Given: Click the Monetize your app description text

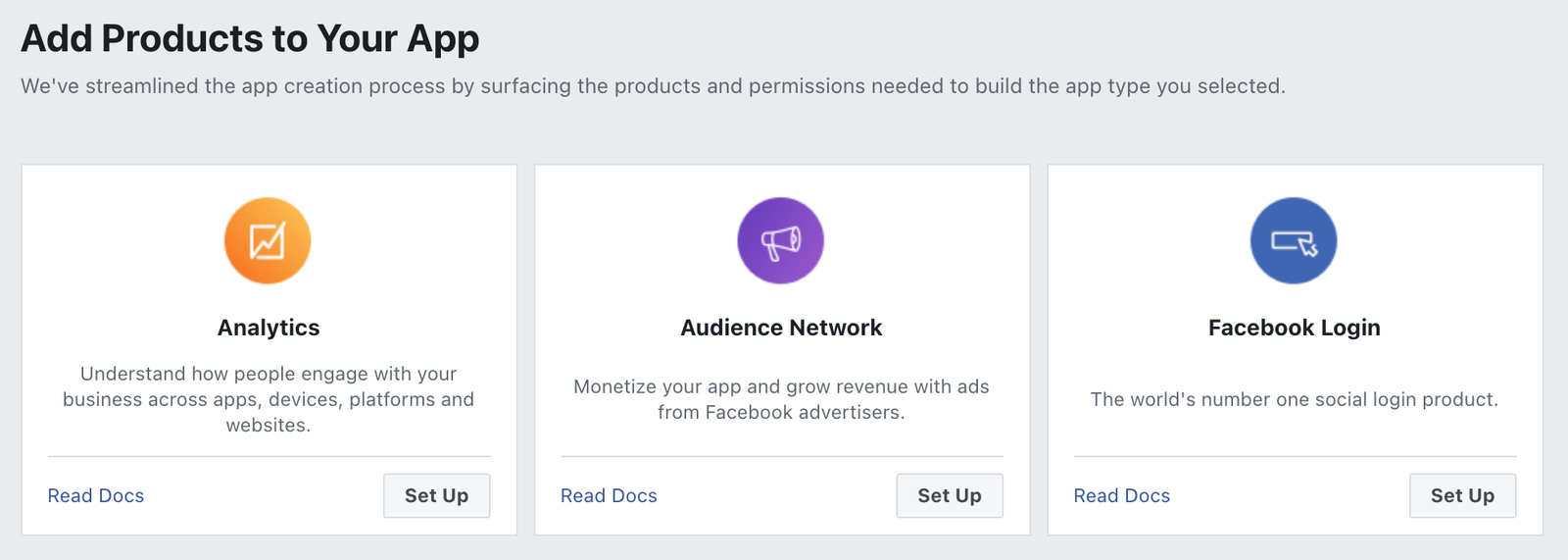Looking at the screenshot, I should pyautogui.click(x=781, y=399).
